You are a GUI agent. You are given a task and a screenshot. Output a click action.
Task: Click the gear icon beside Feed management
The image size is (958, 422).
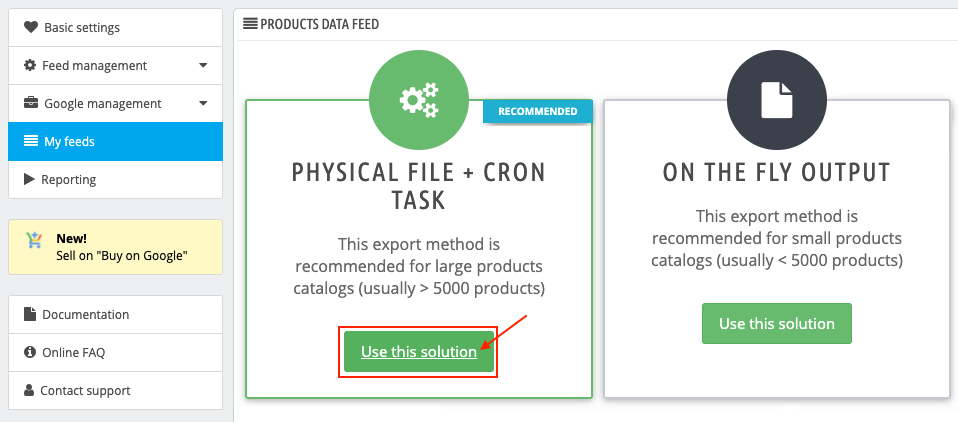point(30,65)
